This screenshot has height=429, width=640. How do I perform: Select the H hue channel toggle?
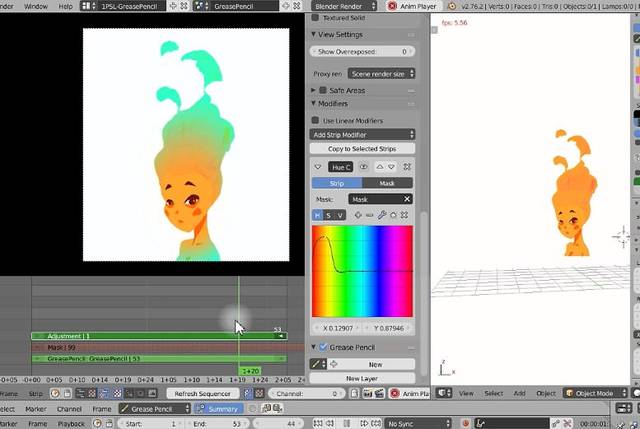[x=317, y=215]
